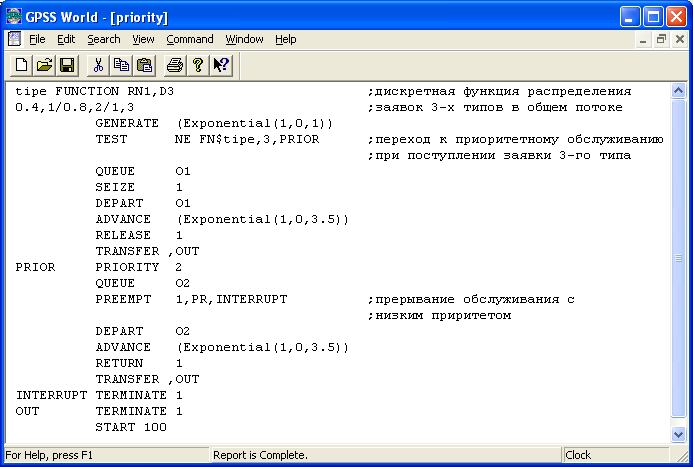Click the vertical scrollbar up arrow

point(678,91)
